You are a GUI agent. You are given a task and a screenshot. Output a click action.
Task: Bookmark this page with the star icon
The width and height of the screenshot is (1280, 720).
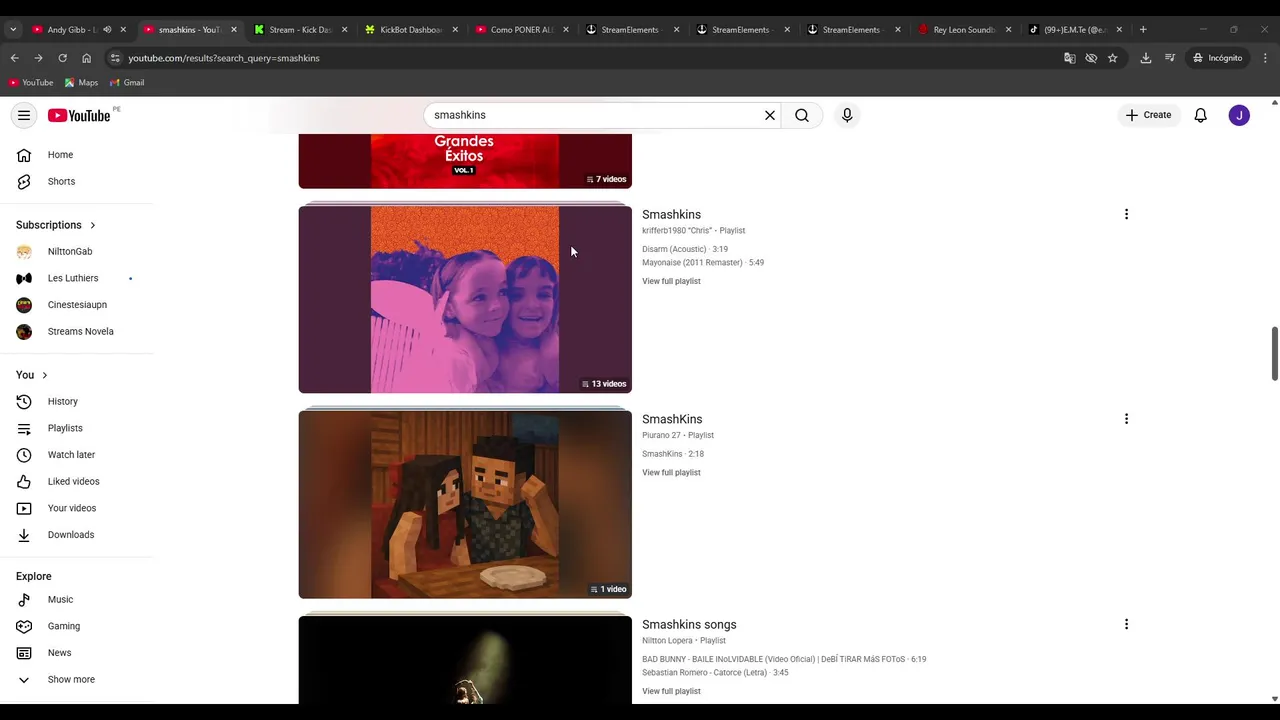(1112, 58)
